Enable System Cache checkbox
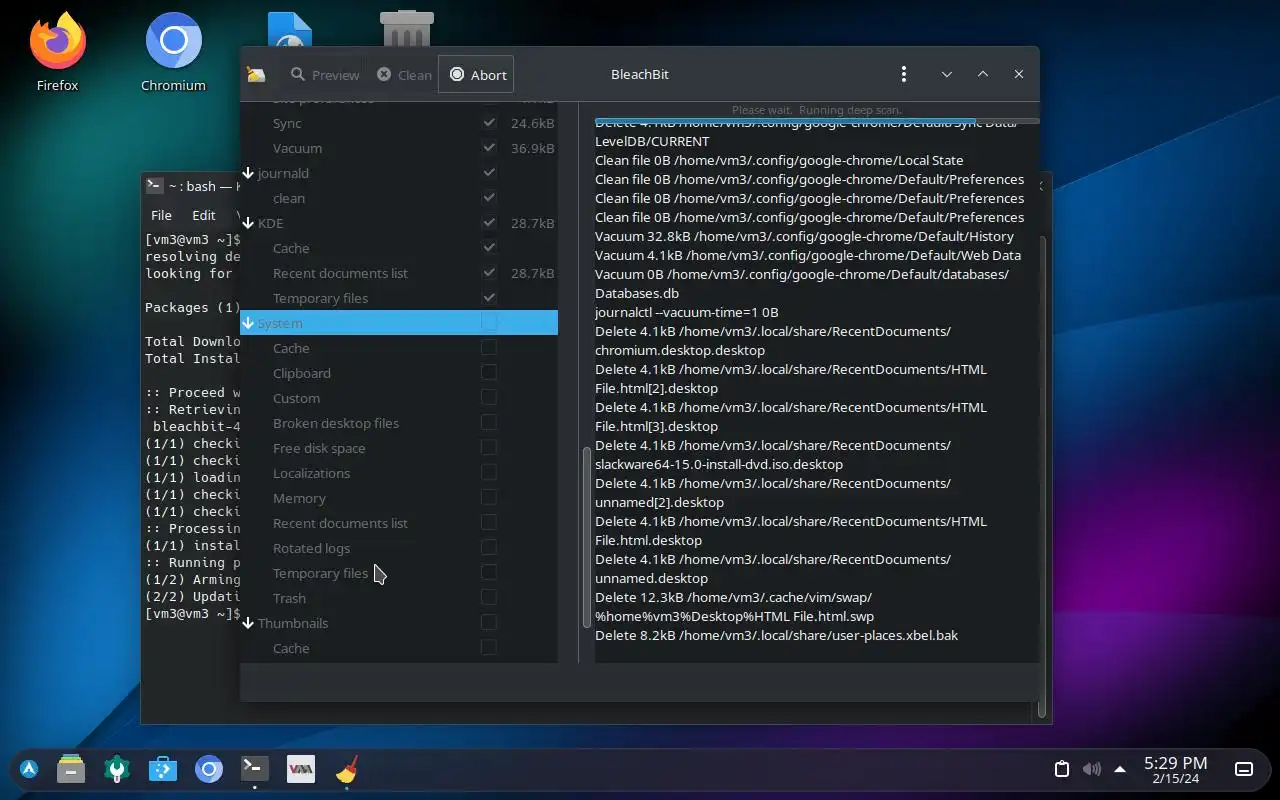The width and height of the screenshot is (1280, 800). (x=489, y=347)
